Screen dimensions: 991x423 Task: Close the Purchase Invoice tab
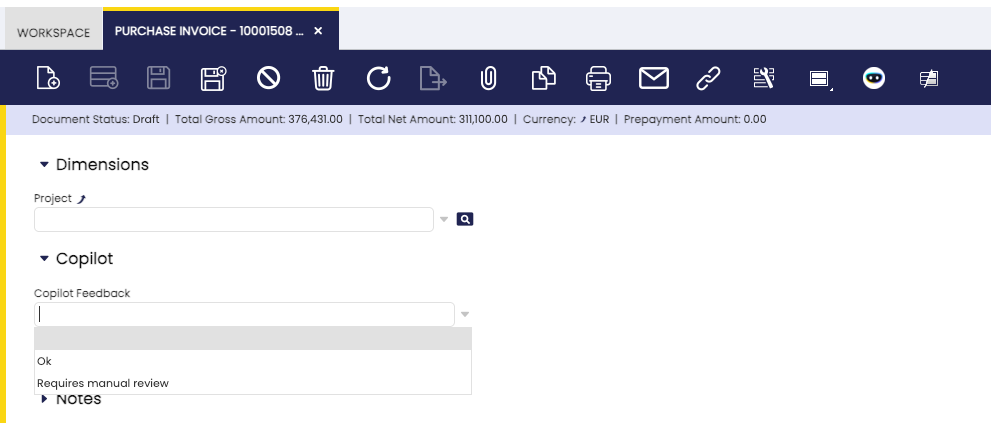318,31
